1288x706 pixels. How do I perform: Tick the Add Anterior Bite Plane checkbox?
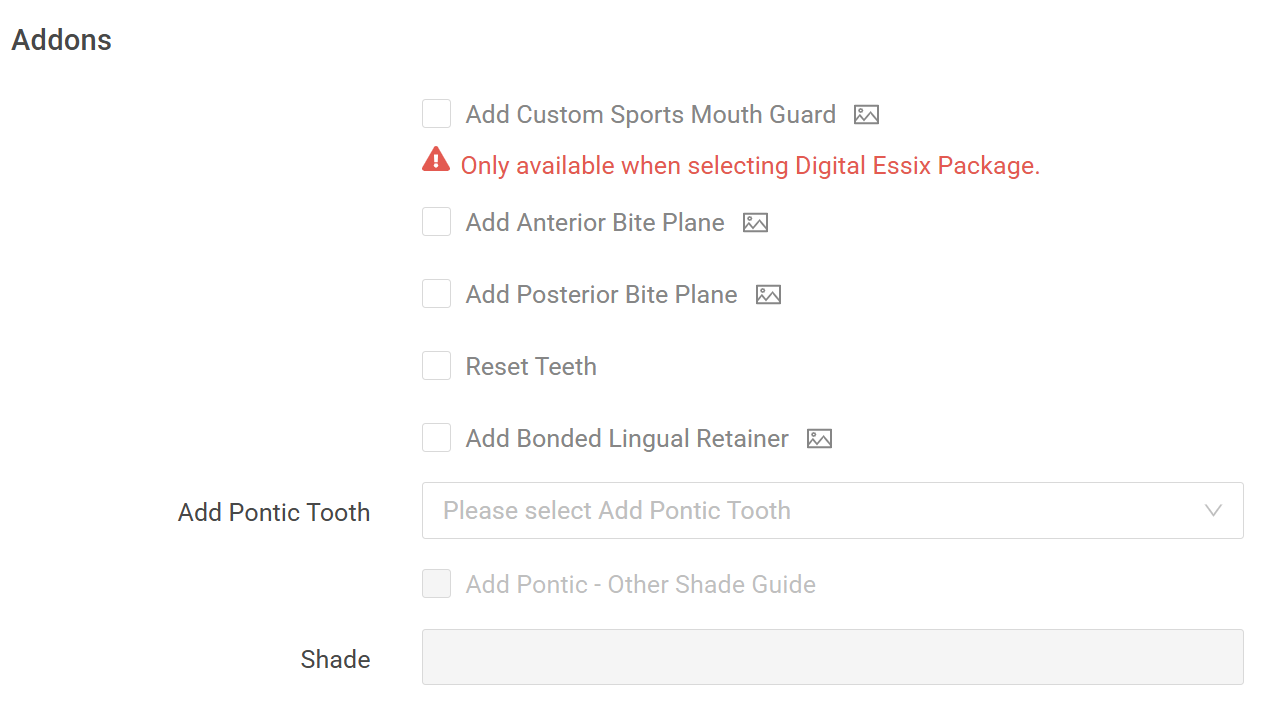pos(436,222)
